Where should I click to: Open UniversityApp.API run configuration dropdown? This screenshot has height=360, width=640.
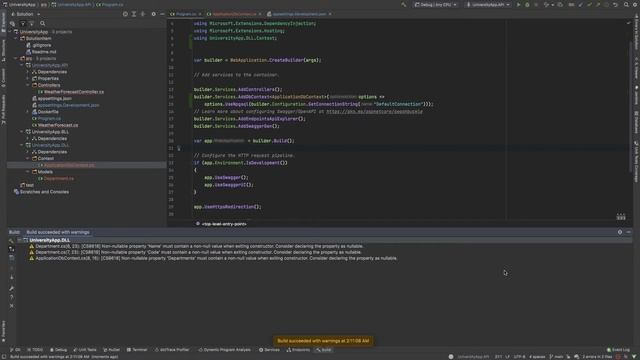(x=488, y=5)
